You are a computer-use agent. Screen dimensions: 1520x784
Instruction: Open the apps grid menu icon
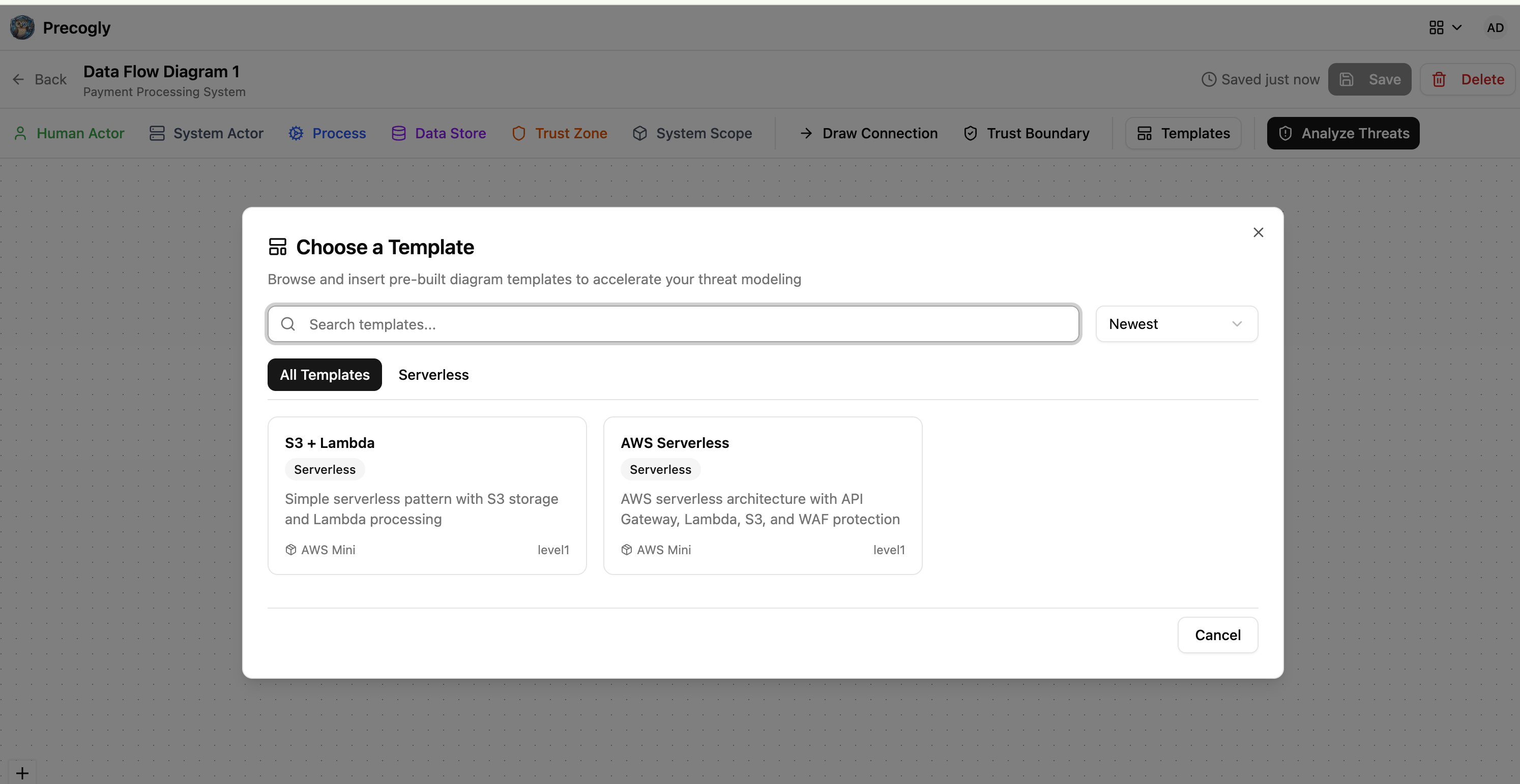(1436, 28)
